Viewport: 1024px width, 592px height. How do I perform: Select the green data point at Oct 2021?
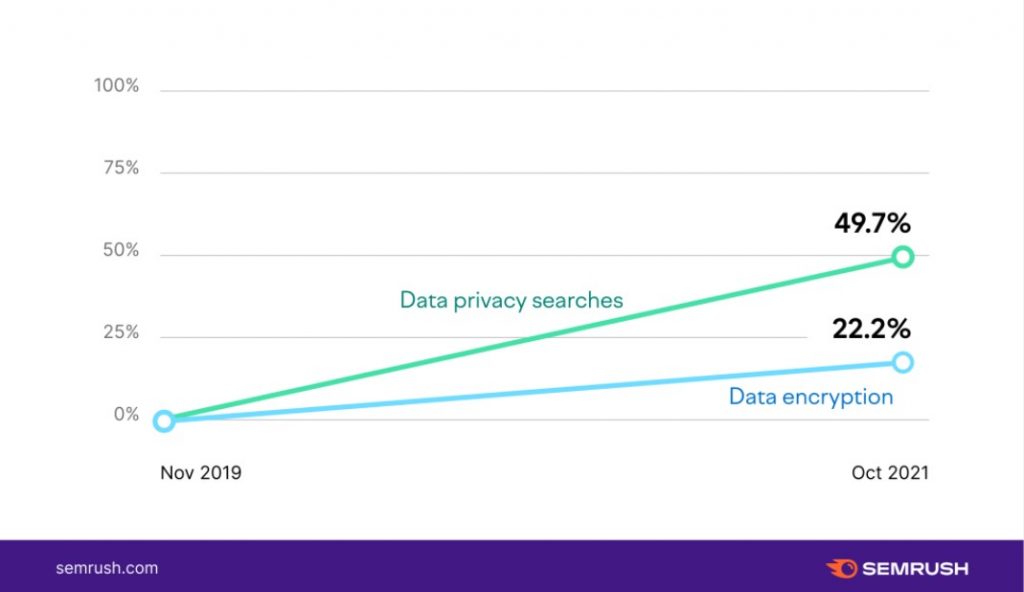click(902, 256)
